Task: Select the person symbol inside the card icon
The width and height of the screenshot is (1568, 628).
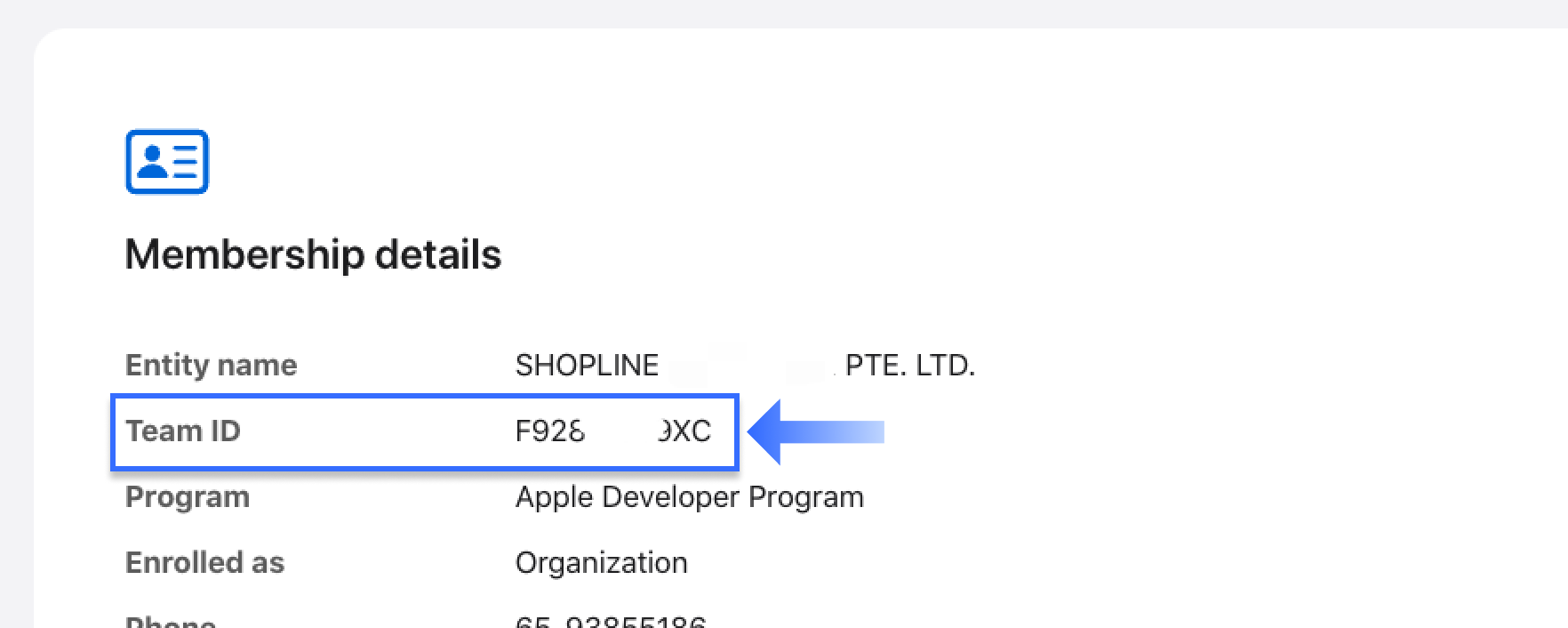Action: click(x=153, y=161)
